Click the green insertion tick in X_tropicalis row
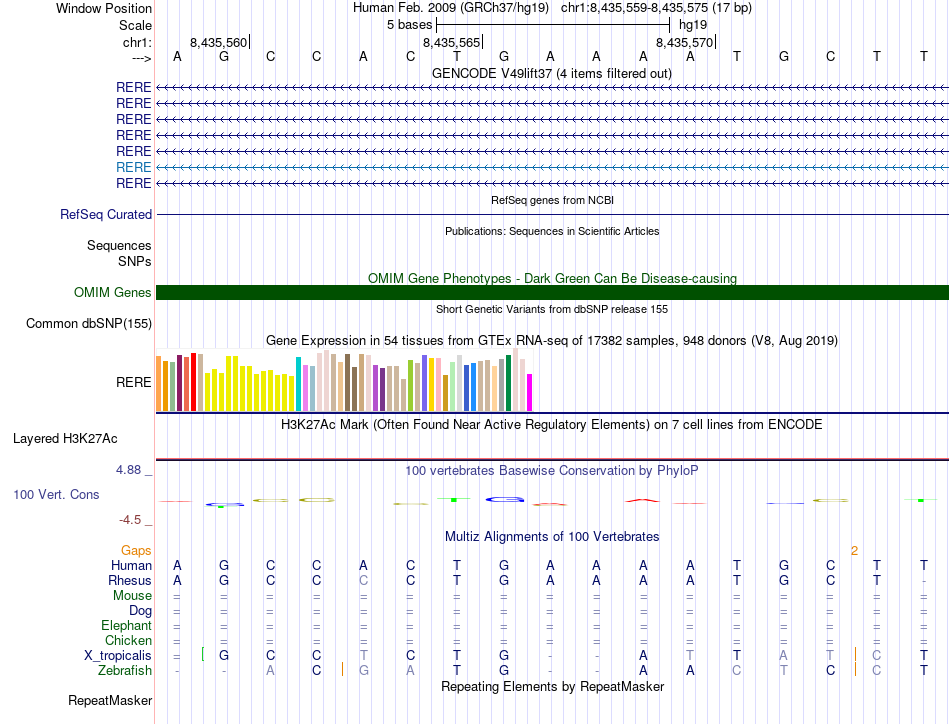 [202, 654]
